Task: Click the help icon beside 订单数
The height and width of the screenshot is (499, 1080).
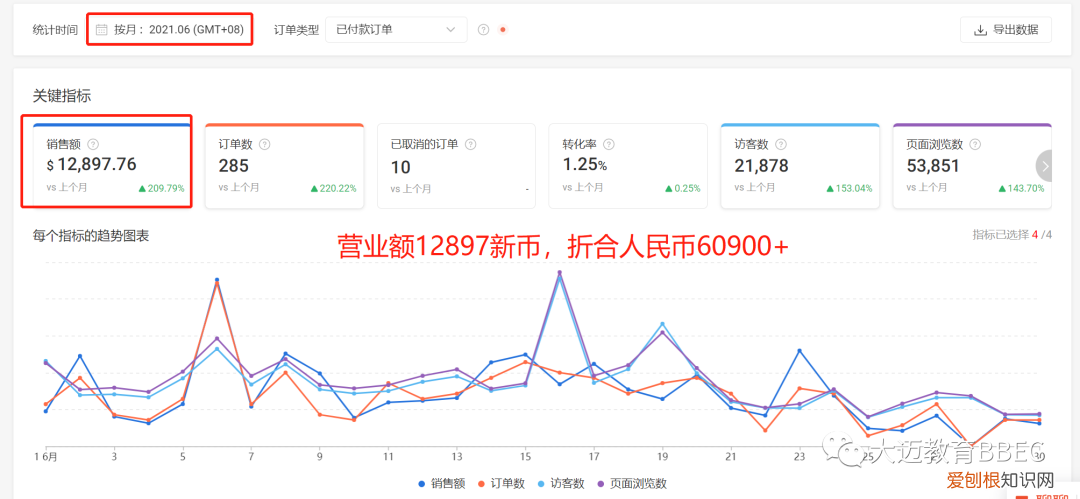Action: click(x=264, y=145)
